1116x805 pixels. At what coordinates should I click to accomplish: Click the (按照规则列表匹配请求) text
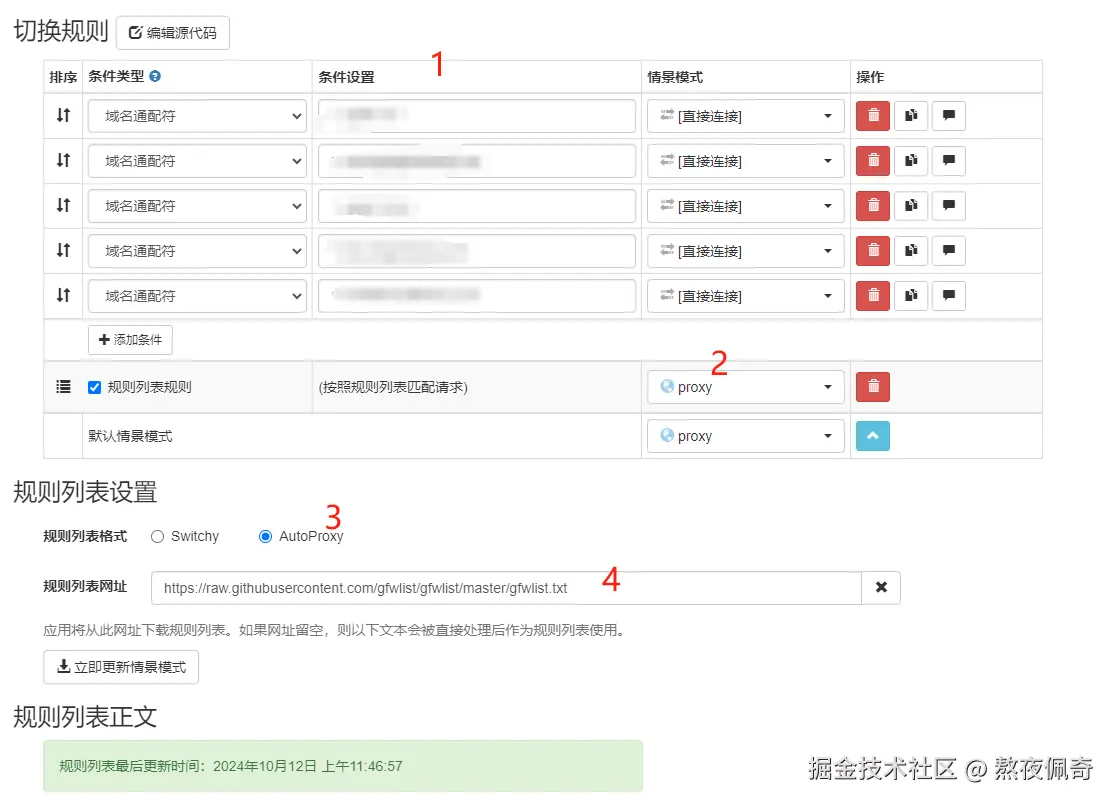click(x=393, y=387)
